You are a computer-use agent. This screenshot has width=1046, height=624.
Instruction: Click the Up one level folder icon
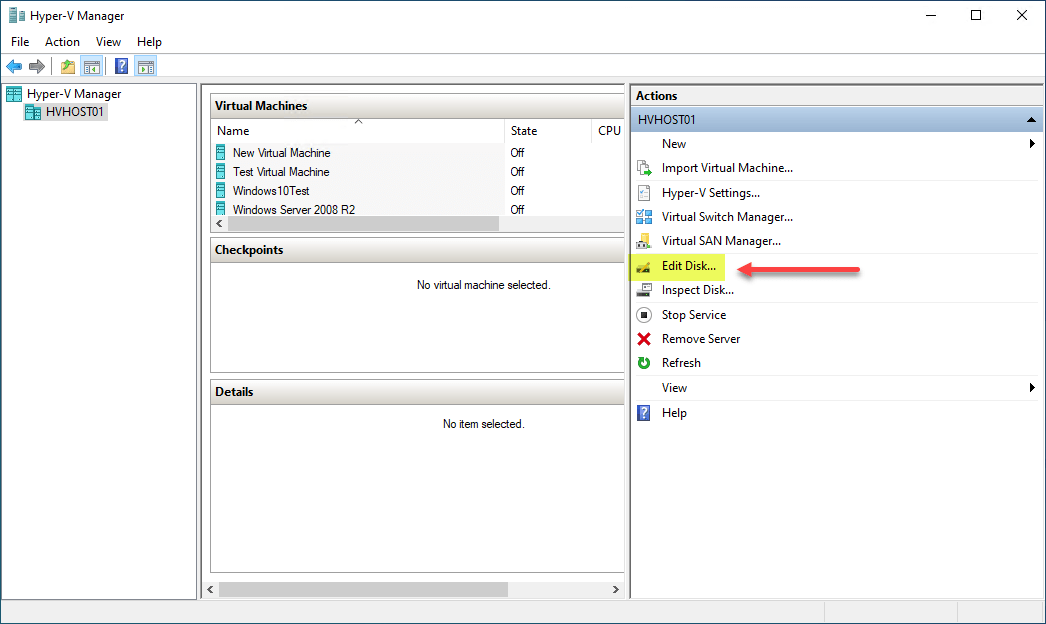[67, 67]
